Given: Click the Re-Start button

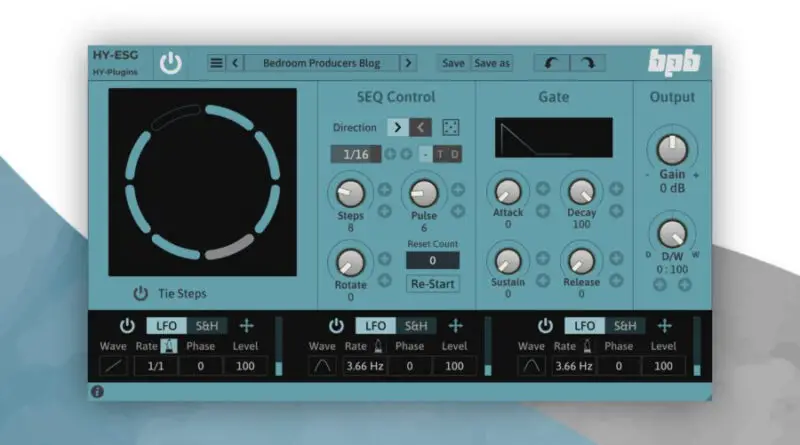Looking at the screenshot, I should click(x=433, y=284).
